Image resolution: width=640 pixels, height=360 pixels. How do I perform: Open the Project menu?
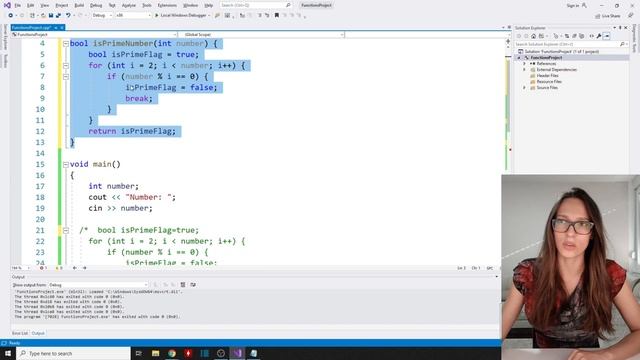click(x=62, y=5)
